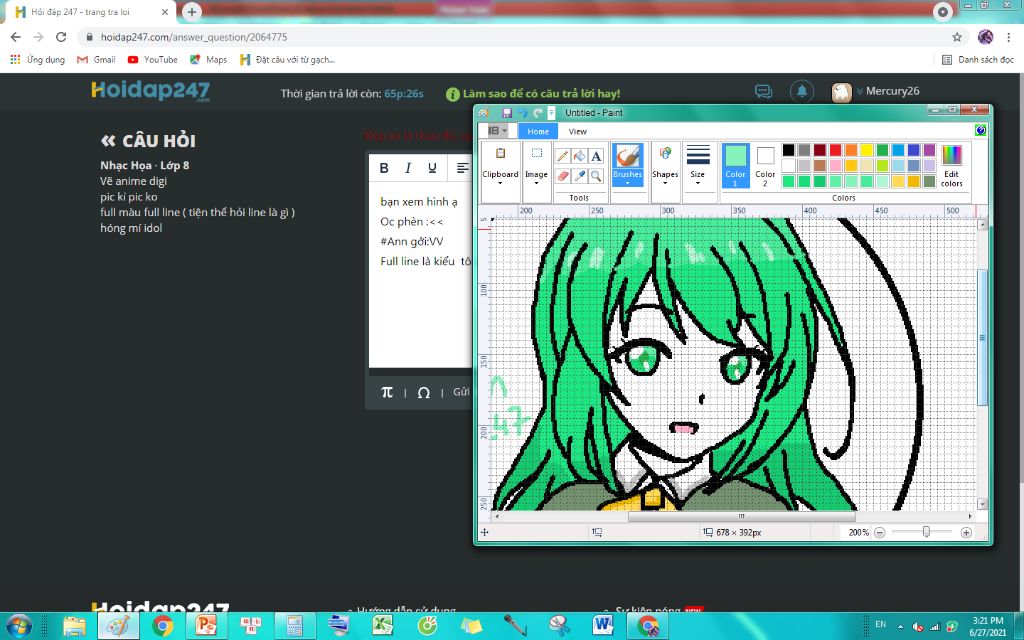Select the Pencil tool in Paint
The image size is (1024, 640).
[x=562, y=156]
